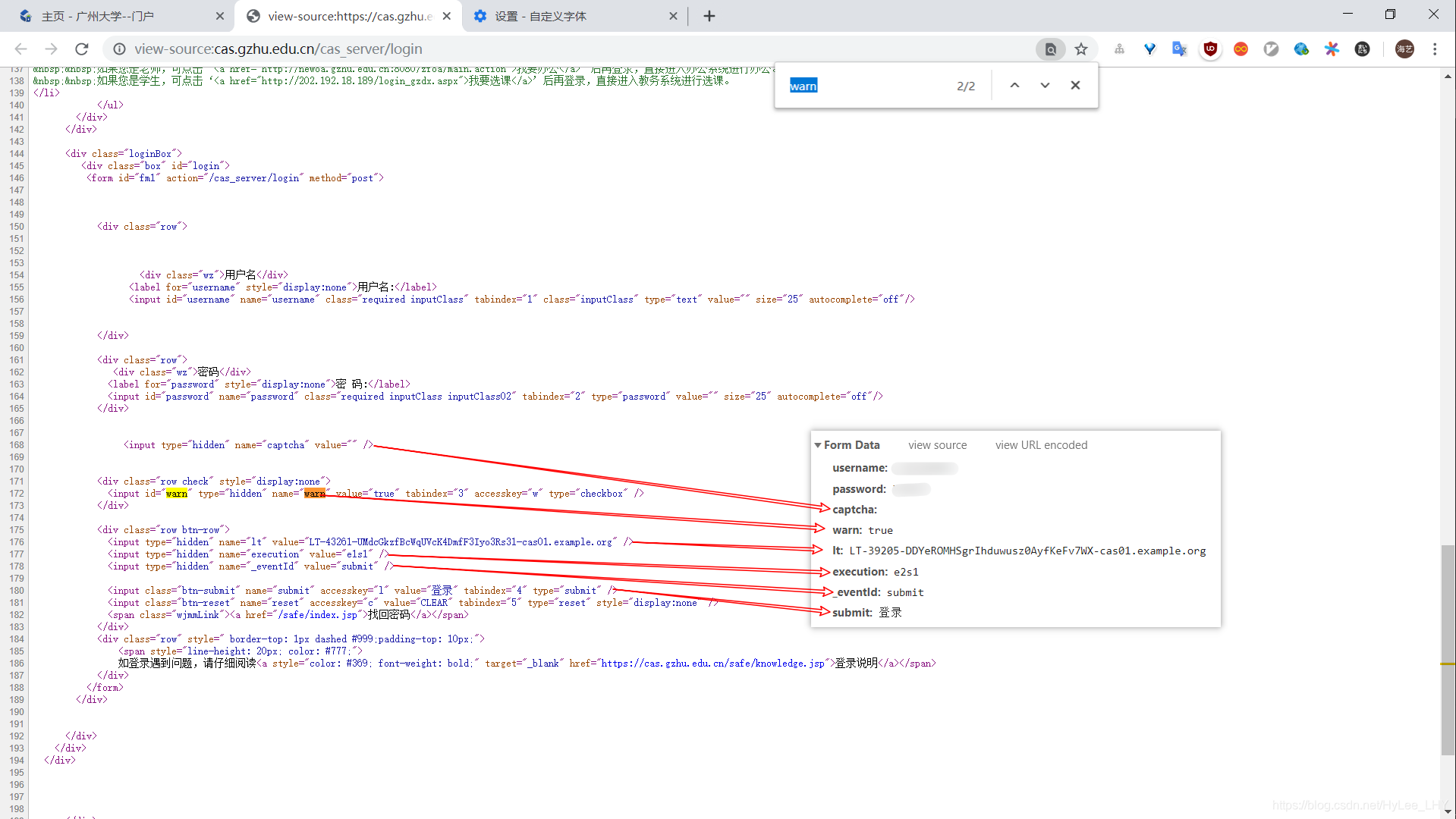Open the /safe/index.jsp link

[x=316, y=615]
